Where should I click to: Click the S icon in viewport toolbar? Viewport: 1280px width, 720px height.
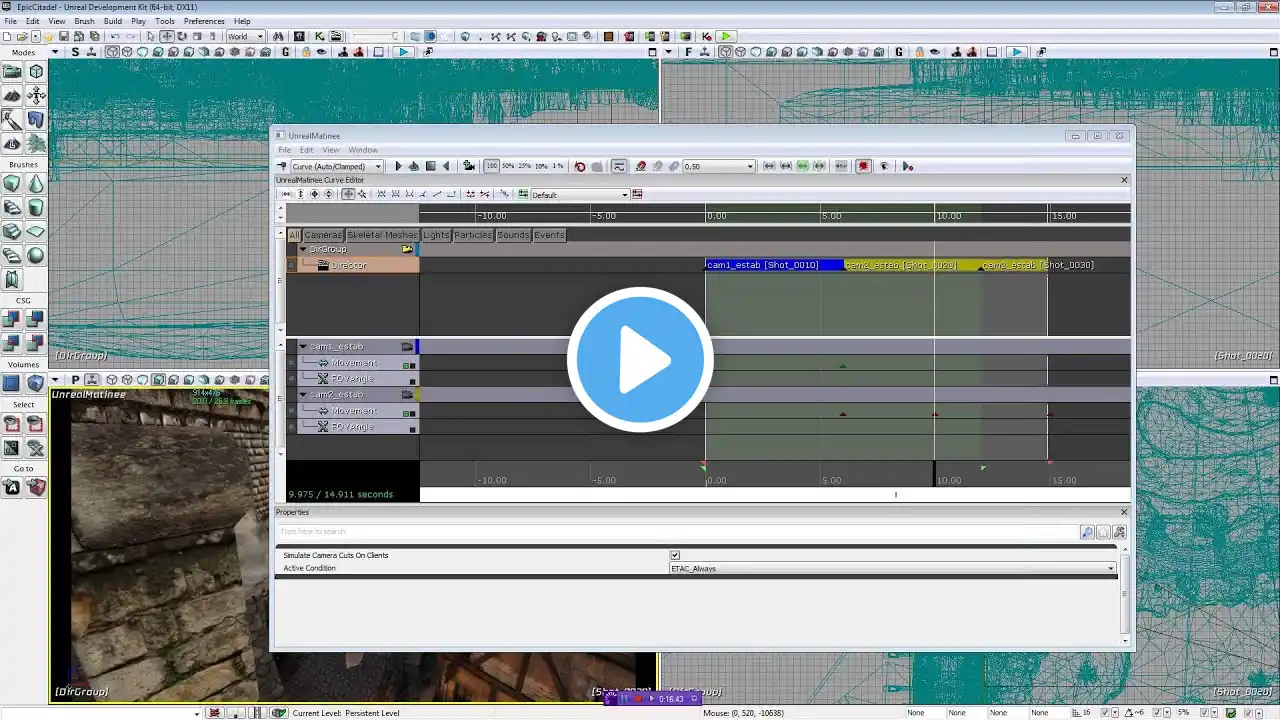tap(75, 52)
